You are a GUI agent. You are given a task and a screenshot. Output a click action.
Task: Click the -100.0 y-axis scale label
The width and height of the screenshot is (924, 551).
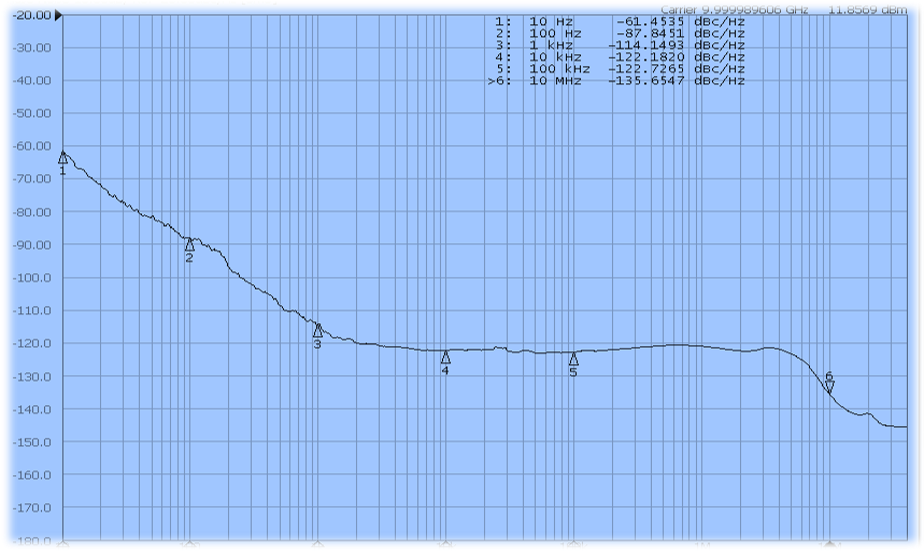(30, 278)
